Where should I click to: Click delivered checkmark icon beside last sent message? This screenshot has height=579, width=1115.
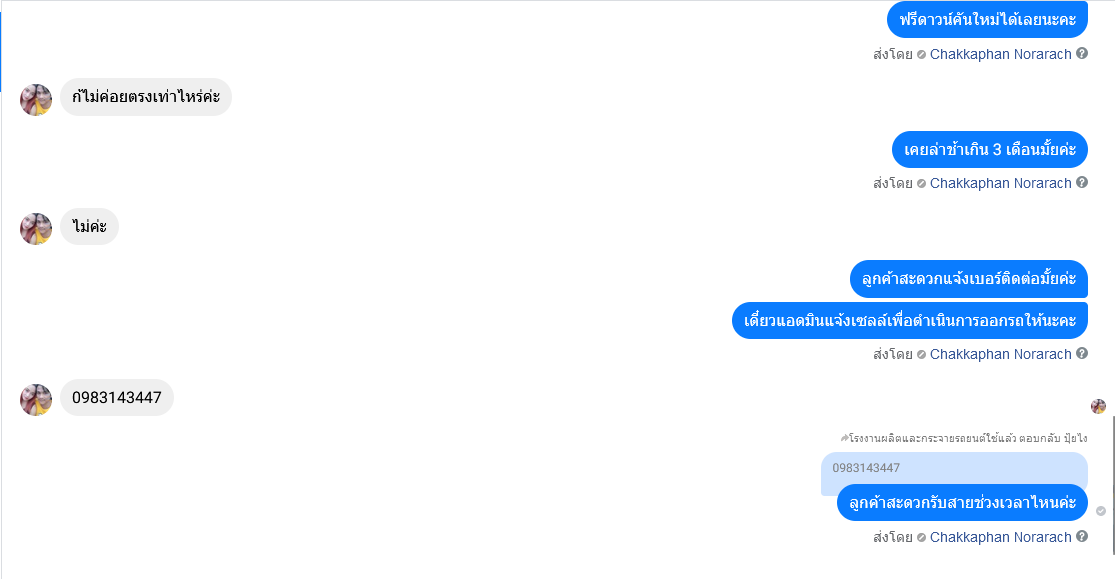tap(1101, 511)
